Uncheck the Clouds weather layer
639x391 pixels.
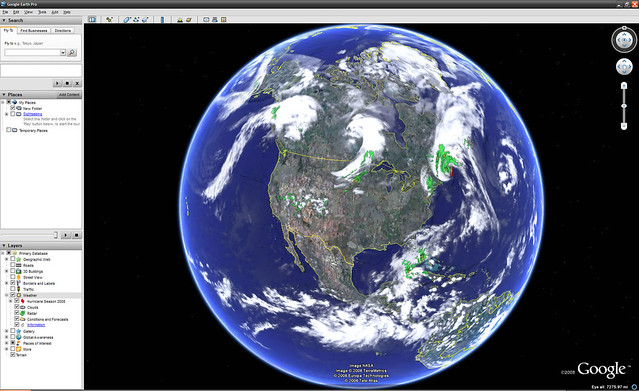click(x=17, y=307)
